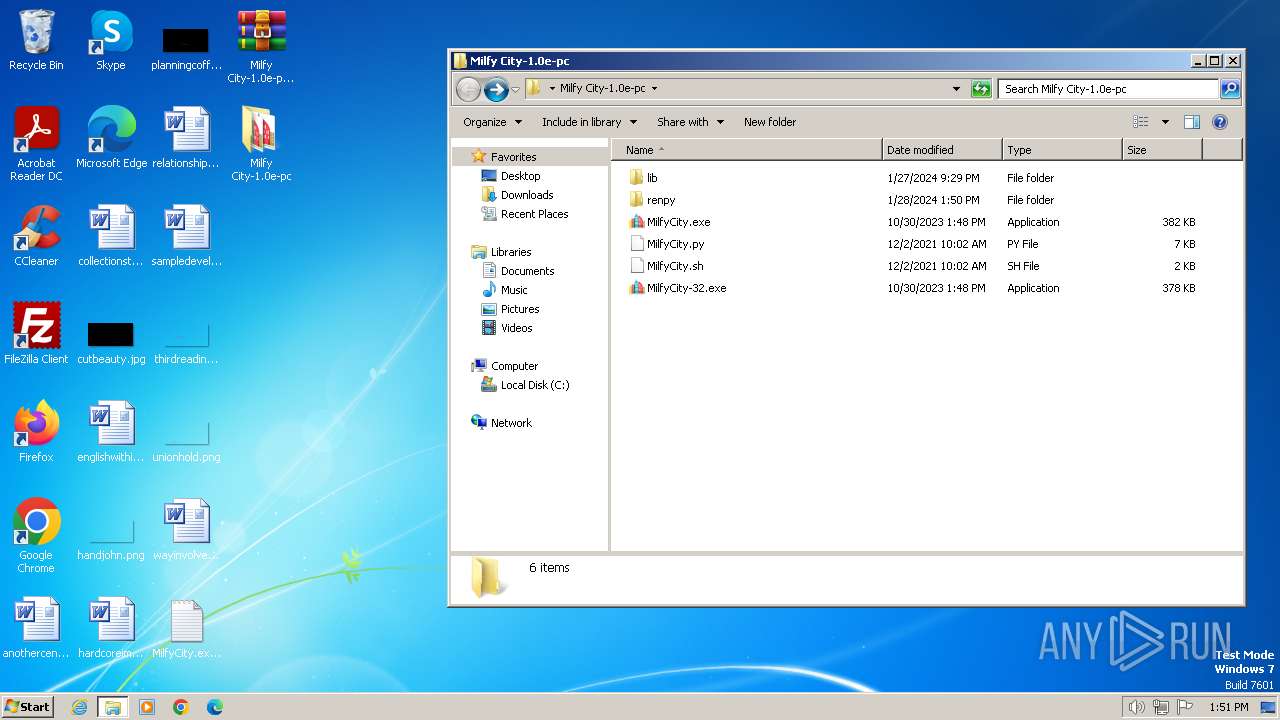Click the New folder button
This screenshot has height=720, width=1280.
[x=770, y=122]
